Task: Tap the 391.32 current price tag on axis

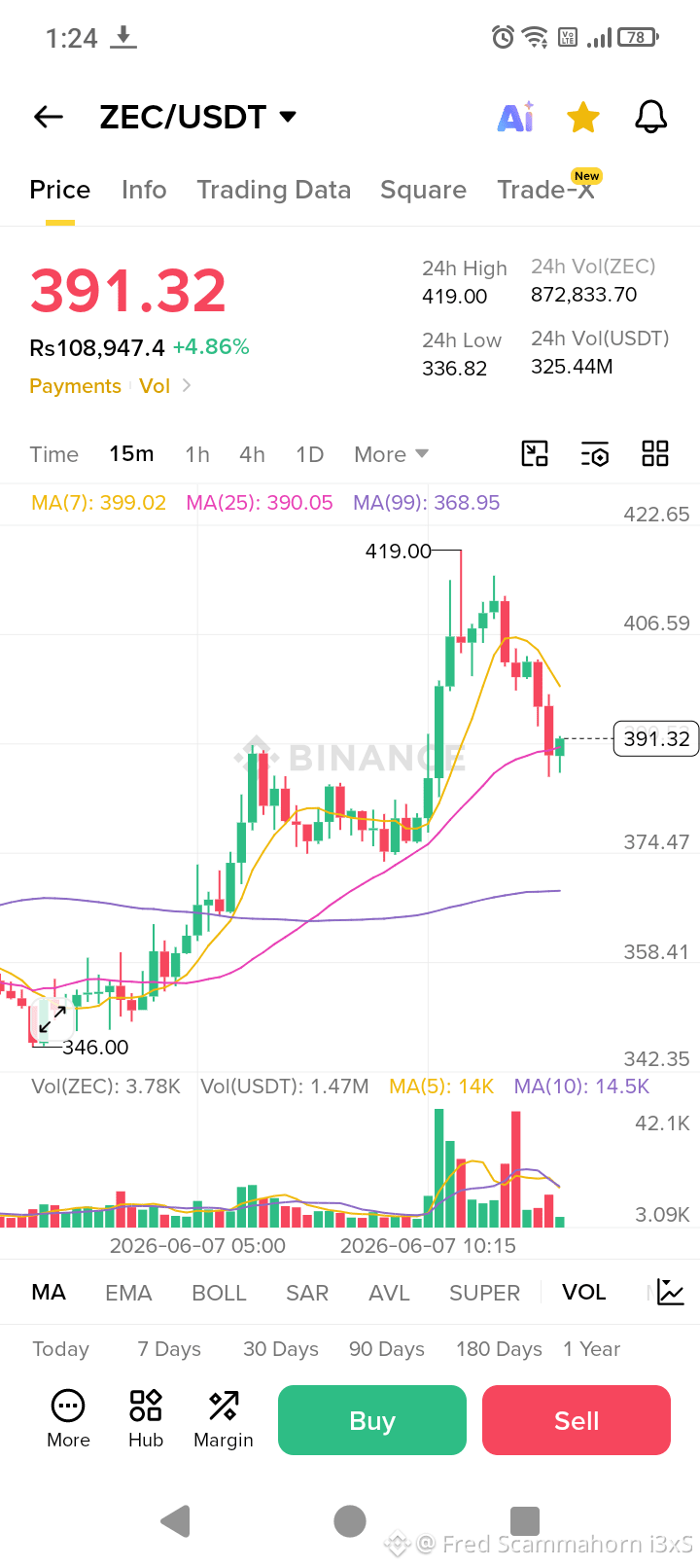Action: [x=656, y=739]
